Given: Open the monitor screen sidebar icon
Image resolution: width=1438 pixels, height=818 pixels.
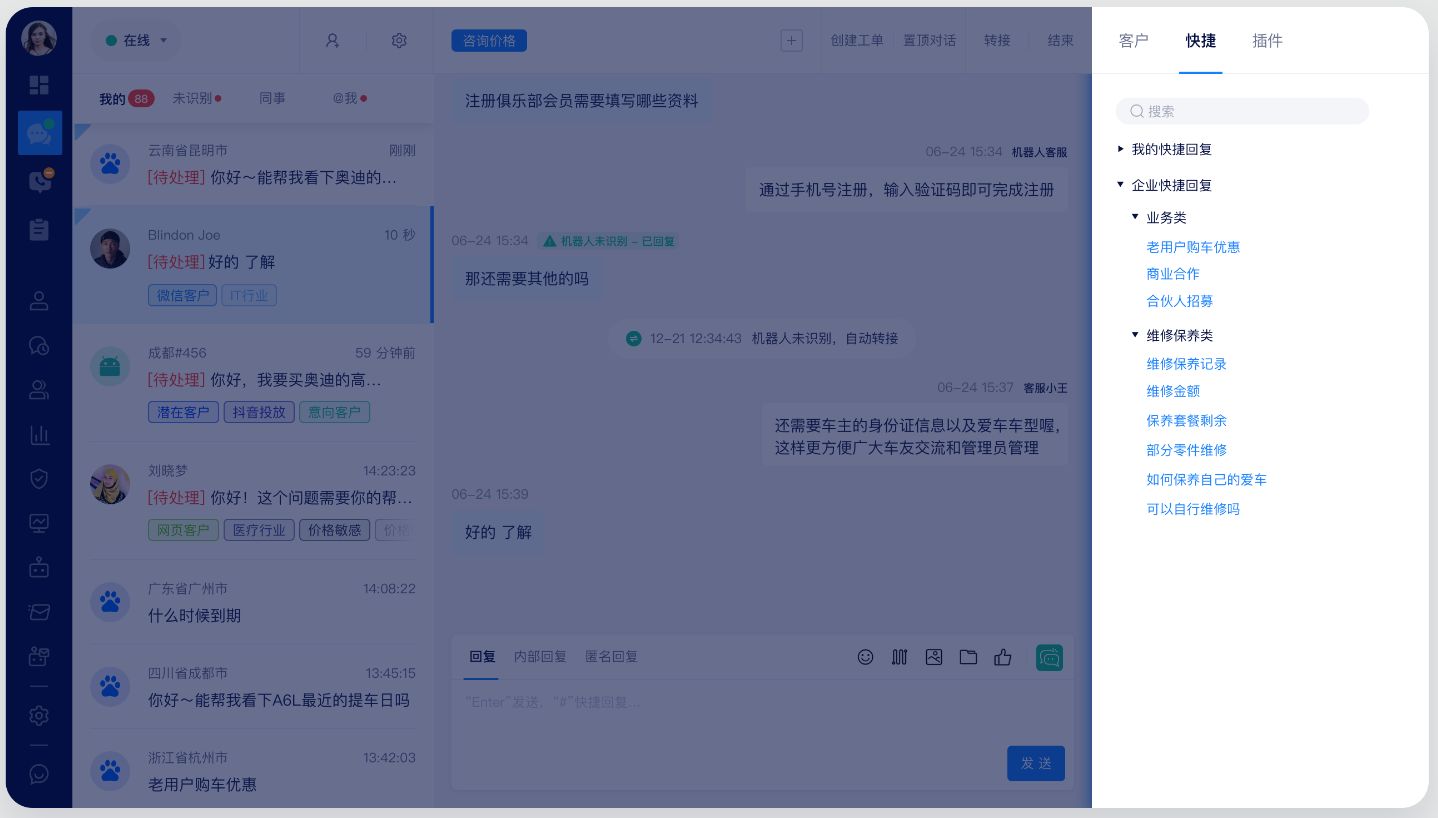Looking at the screenshot, I should (x=39, y=523).
